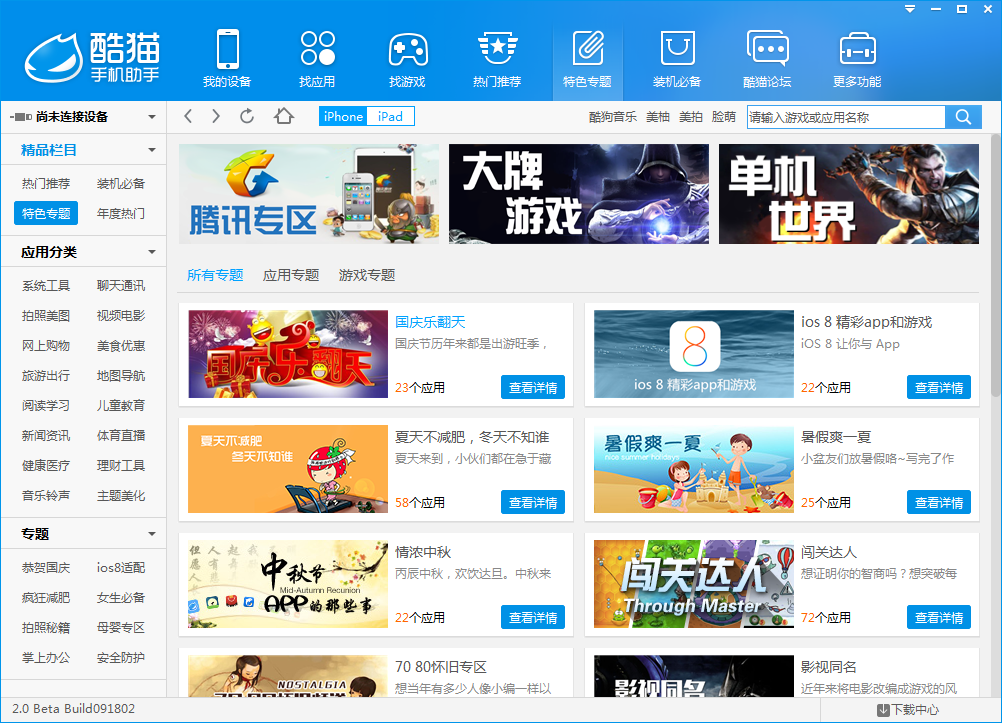Image resolution: width=1002 pixels, height=723 pixels.
Task: Click 查看详情 for 夏天不减肥
Action: tap(532, 502)
